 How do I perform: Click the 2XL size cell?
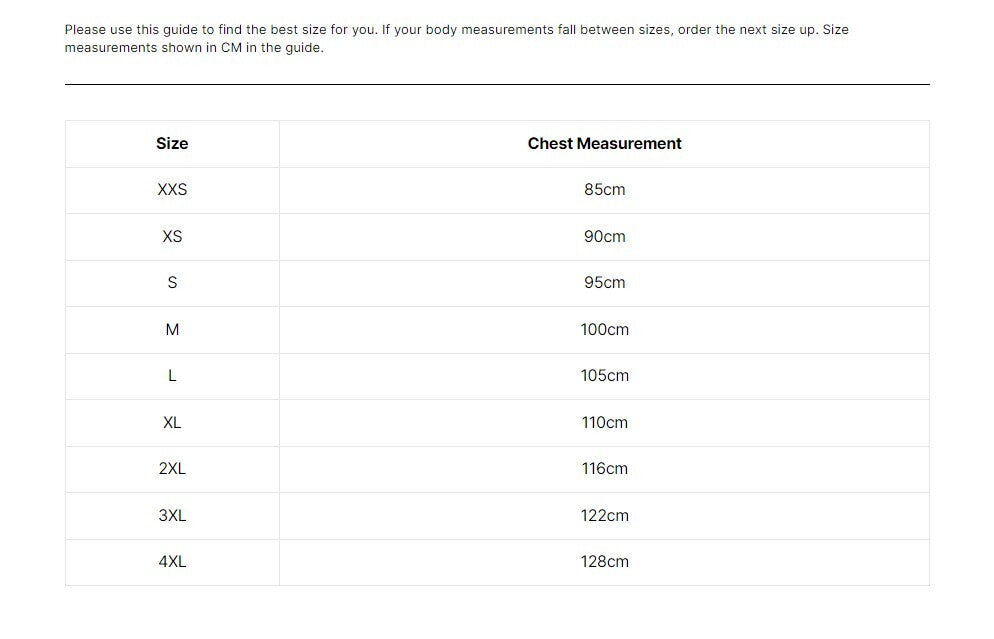172,469
